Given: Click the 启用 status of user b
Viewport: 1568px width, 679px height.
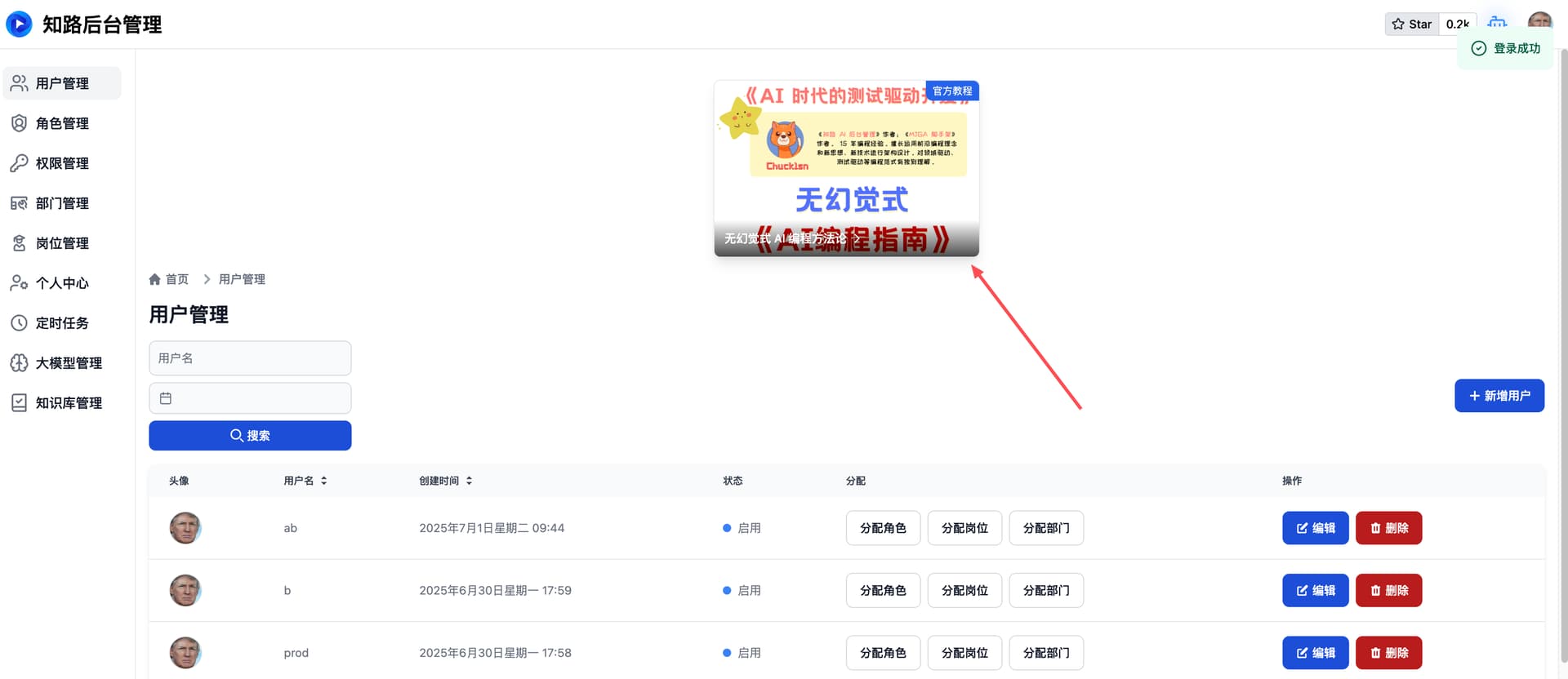Looking at the screenshot, I should 742,590.
